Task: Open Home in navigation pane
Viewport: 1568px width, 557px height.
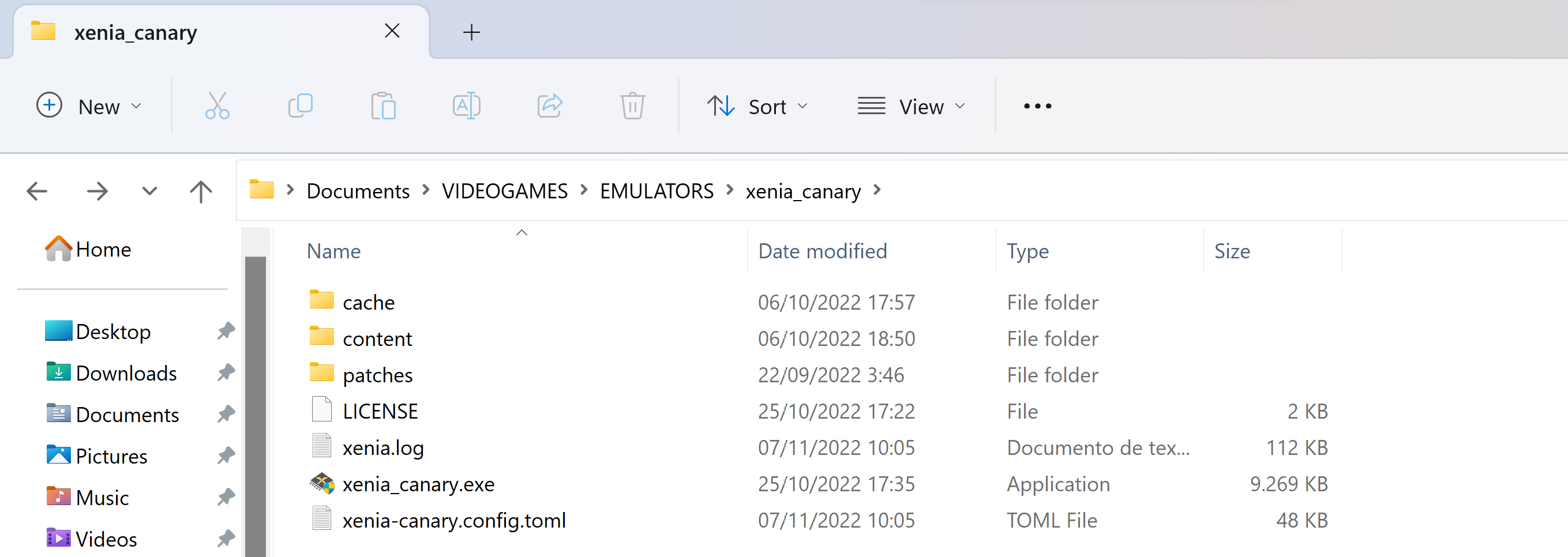Action: click(x=88, y=249)
